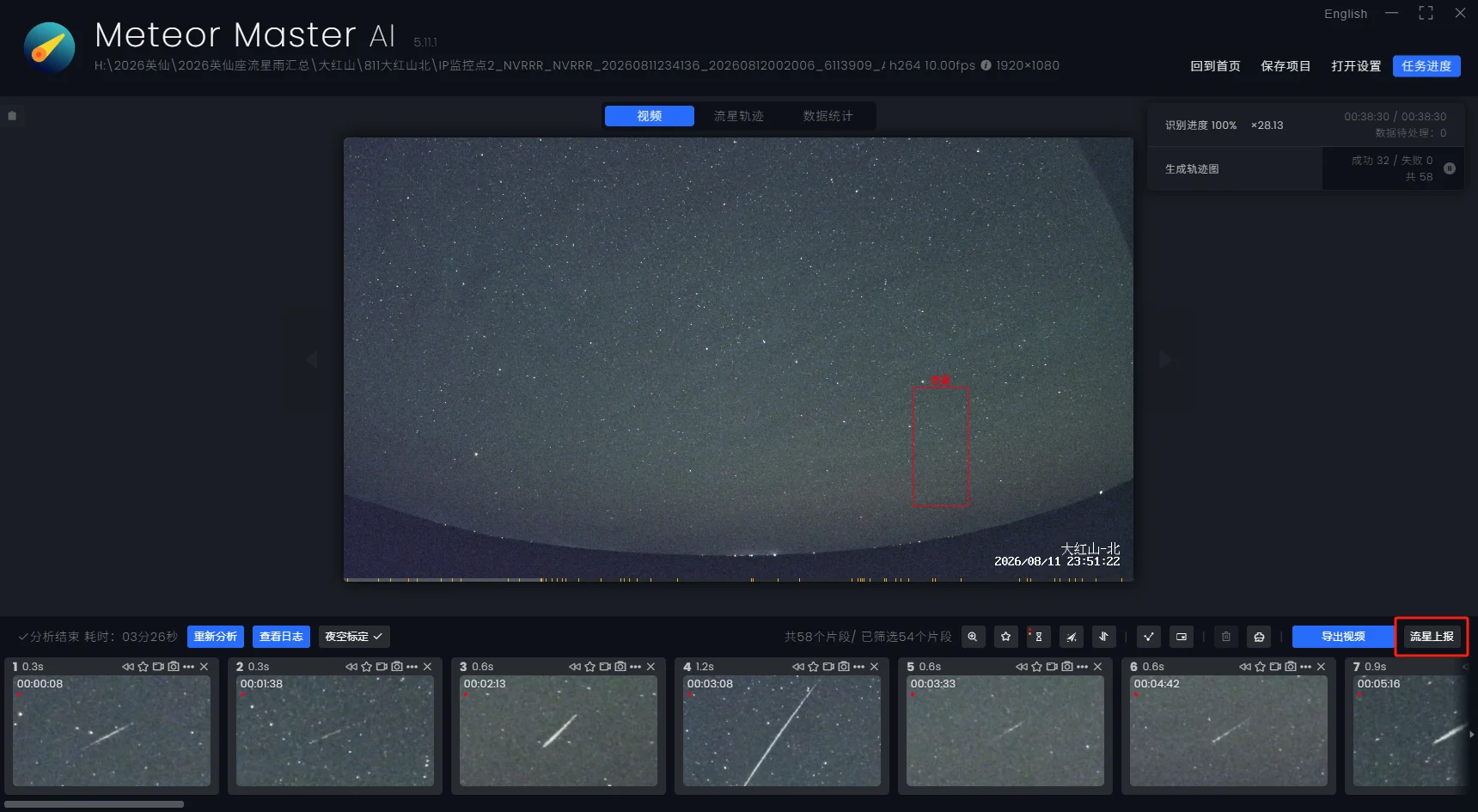This screenshot has width=1478, height=812.
Task: Open the more options menu of clip 3
Action: pyautogui.click(x=636, y=667)
